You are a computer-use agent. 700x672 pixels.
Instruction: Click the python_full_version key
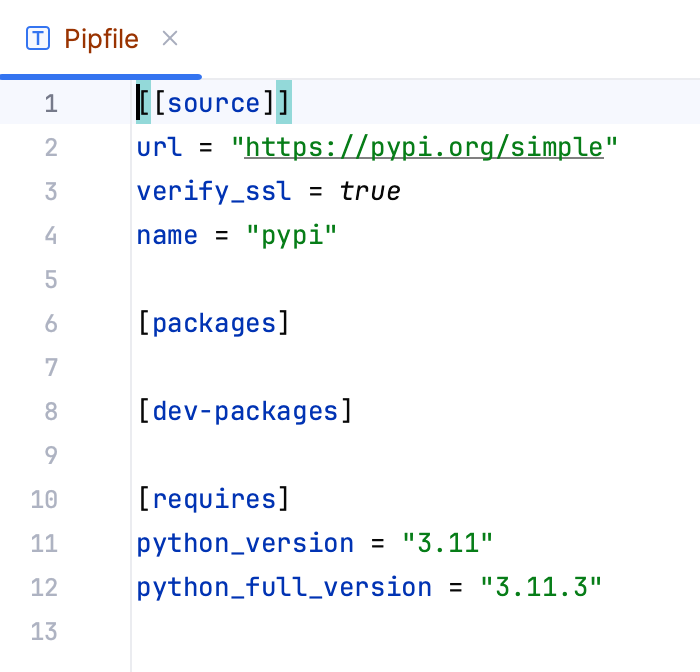pyautogui.click(x=284, y=587)
